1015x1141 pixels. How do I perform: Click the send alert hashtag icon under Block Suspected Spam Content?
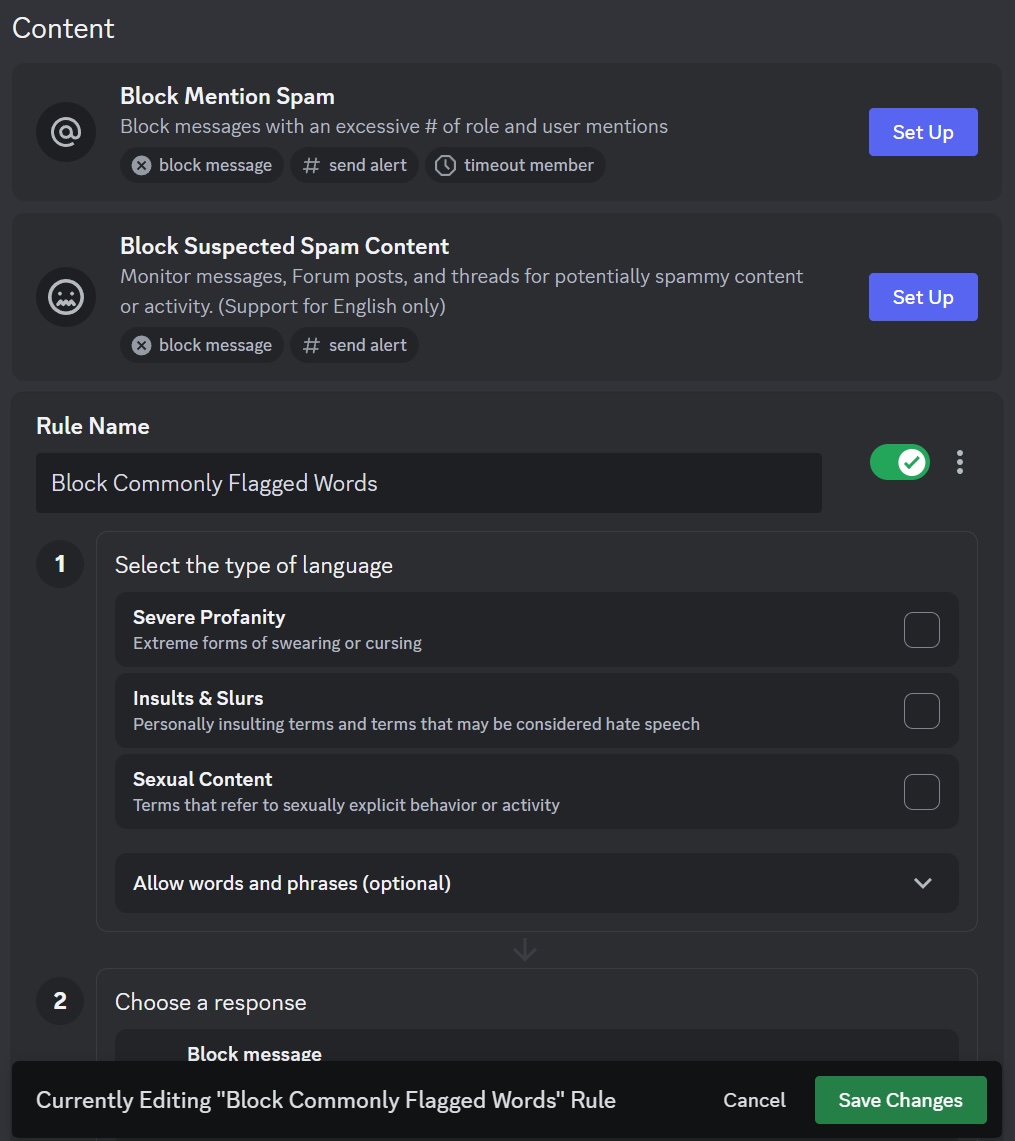[310, 345]
